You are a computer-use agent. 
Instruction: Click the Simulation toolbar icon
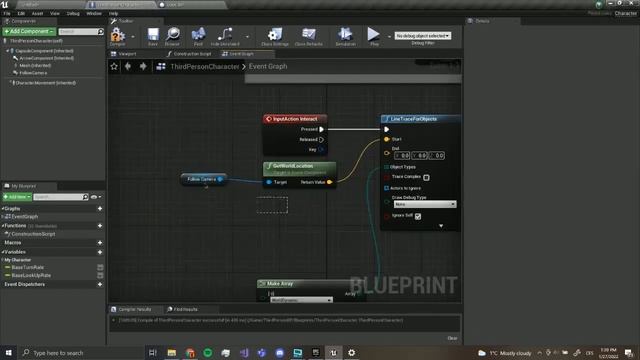click(x=345, y=34)
